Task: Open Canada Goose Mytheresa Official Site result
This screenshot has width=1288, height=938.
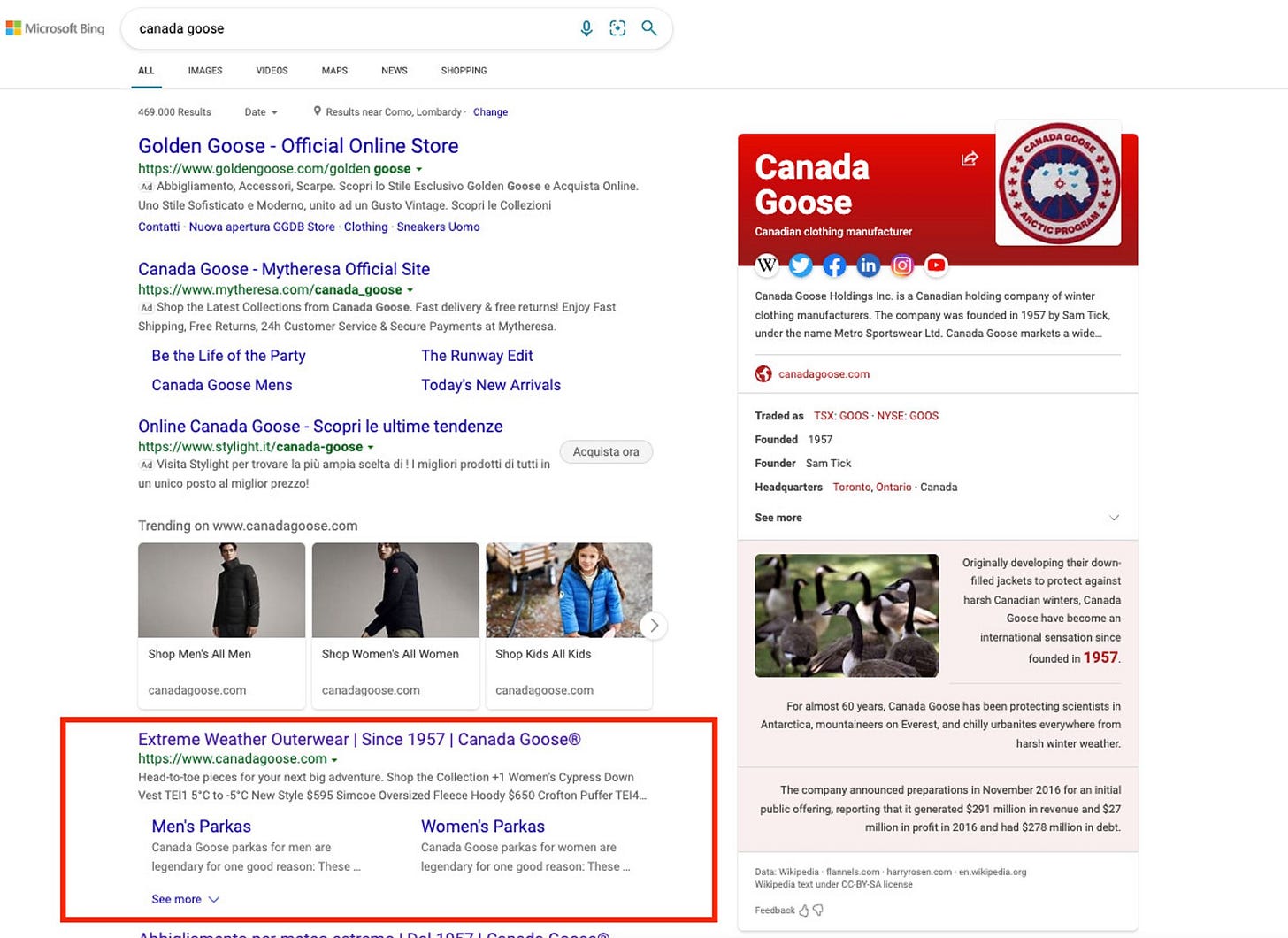Action: pyautogui.click(x=284, y=269)
